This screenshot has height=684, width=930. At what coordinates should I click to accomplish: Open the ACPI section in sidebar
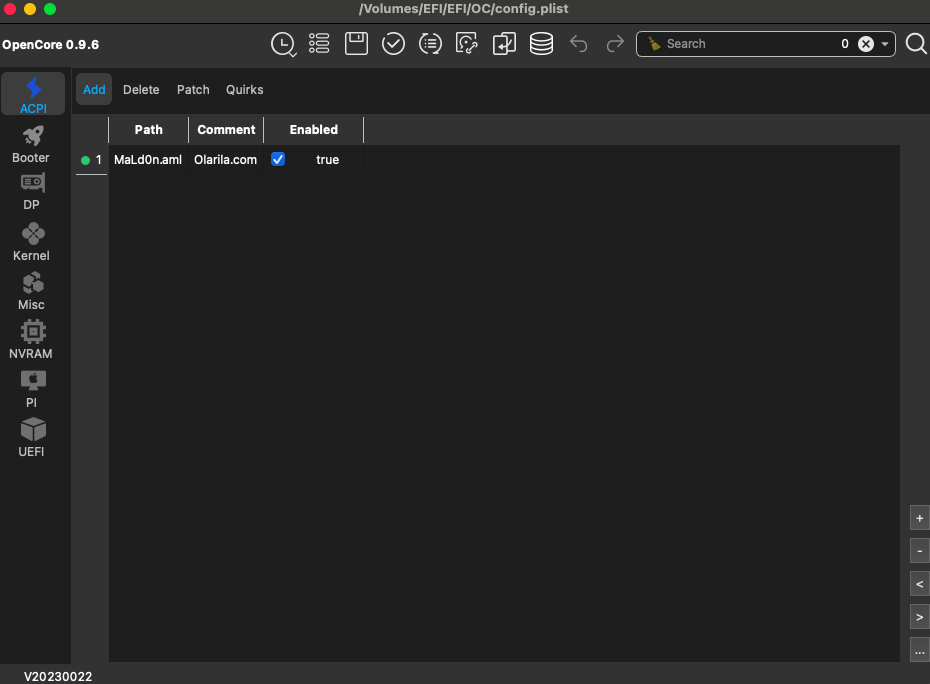33,94
